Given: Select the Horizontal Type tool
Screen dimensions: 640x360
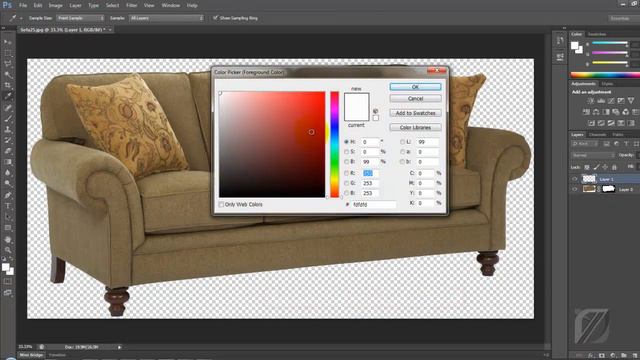Looking at the screenshot, I should pos(8,206).
